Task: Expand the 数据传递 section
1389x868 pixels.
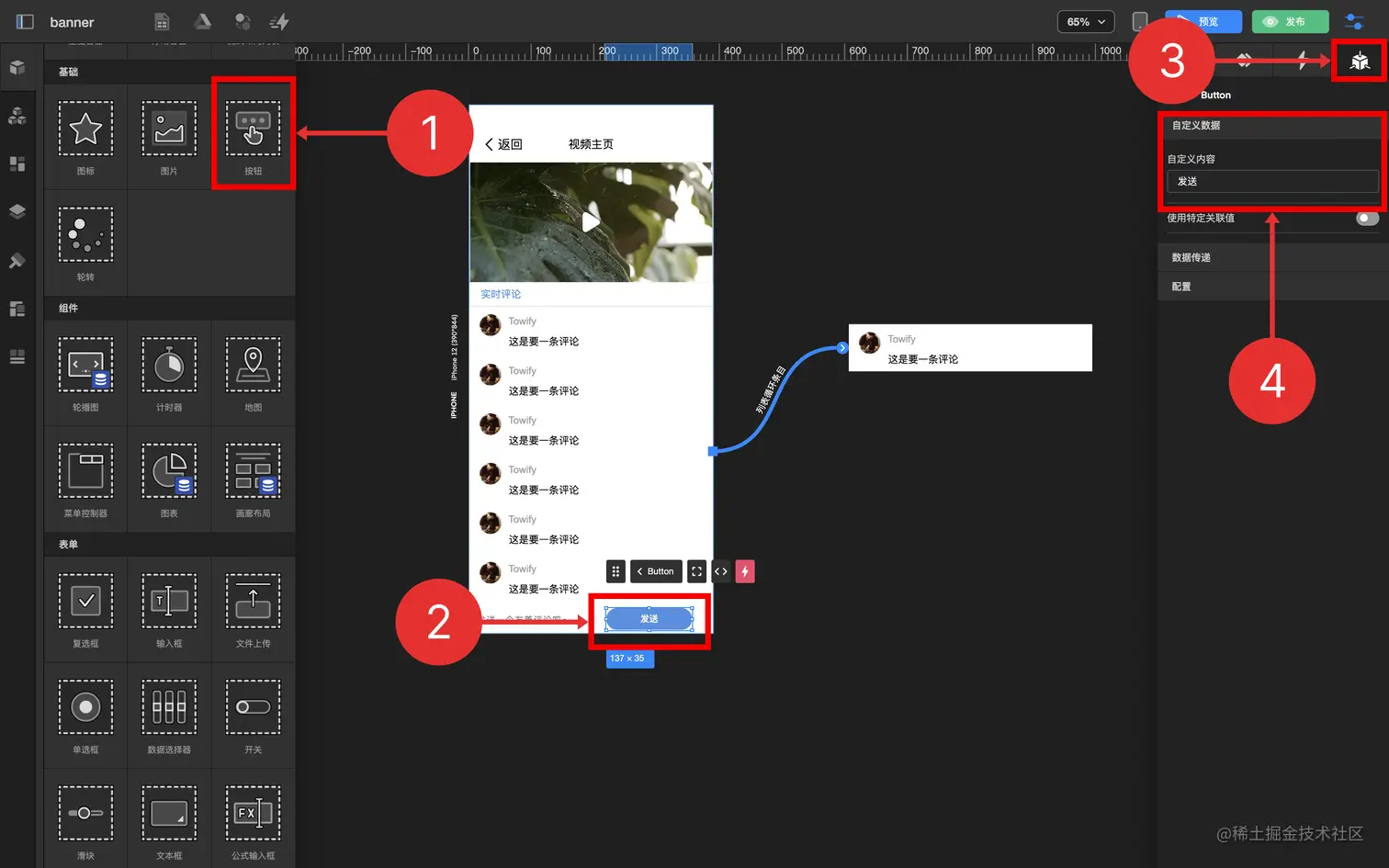Action: click(1272, 257)
